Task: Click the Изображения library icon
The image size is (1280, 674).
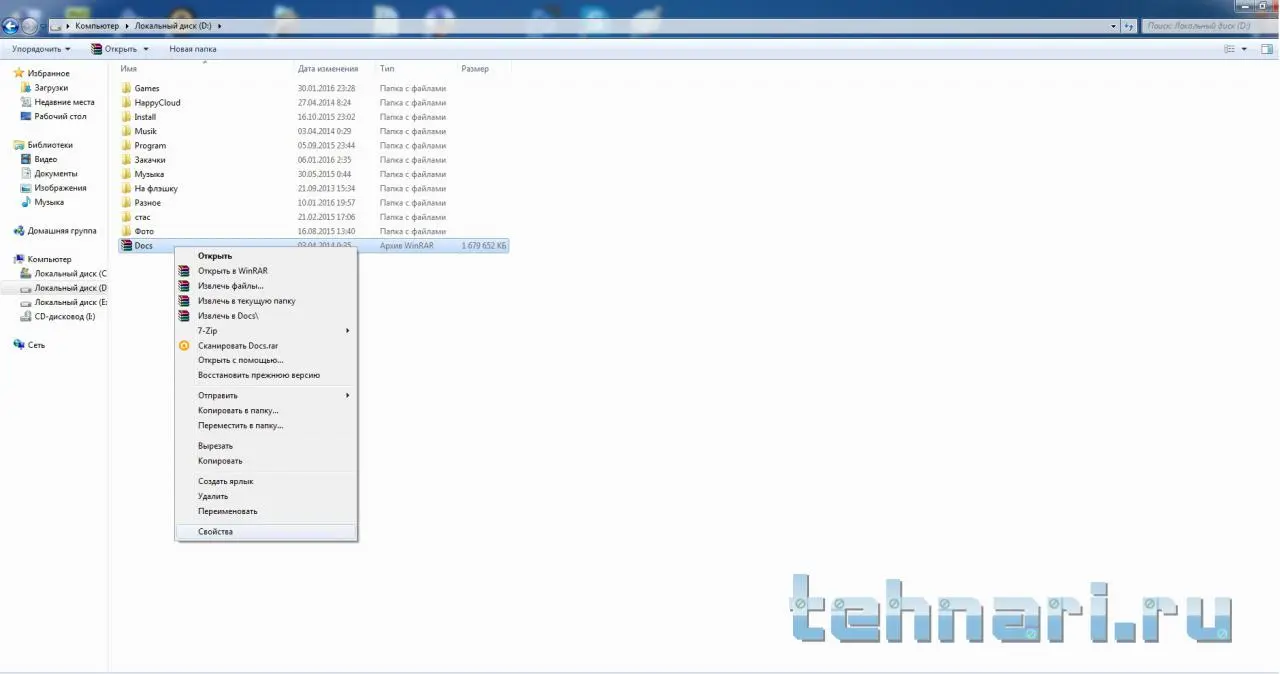Action: click(x=26, y=188)
